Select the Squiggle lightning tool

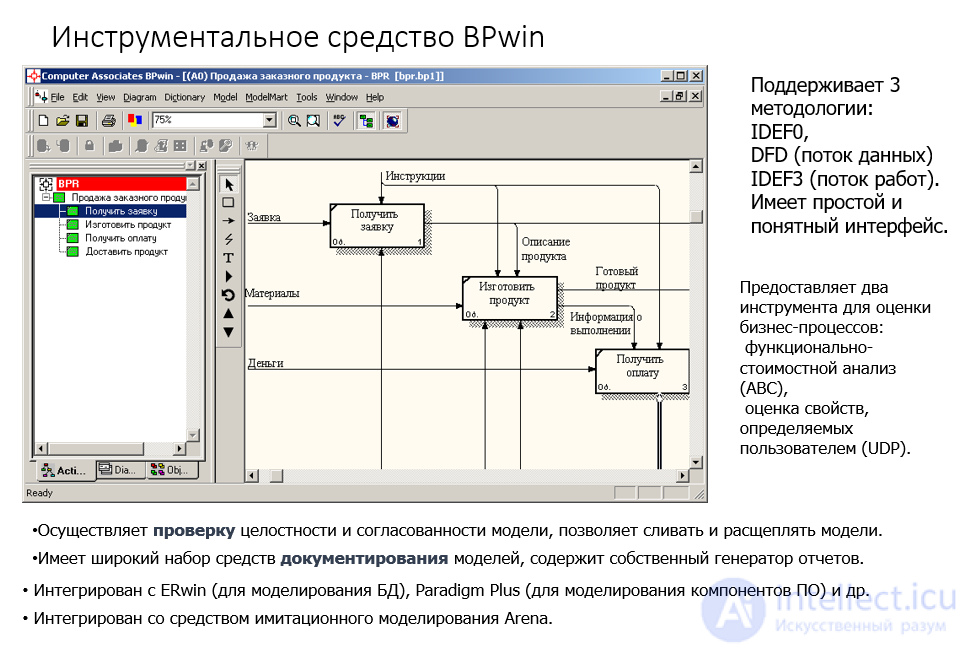tap(228, 239)
